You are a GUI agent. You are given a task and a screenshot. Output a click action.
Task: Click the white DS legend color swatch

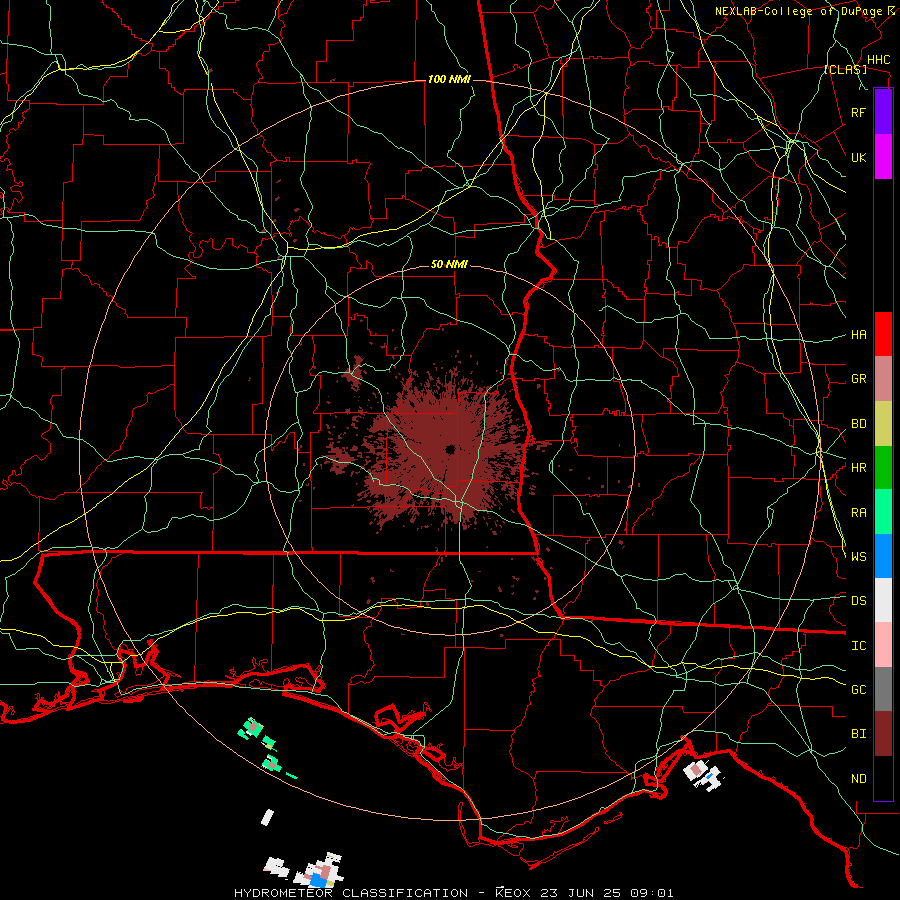pos(883,600)
